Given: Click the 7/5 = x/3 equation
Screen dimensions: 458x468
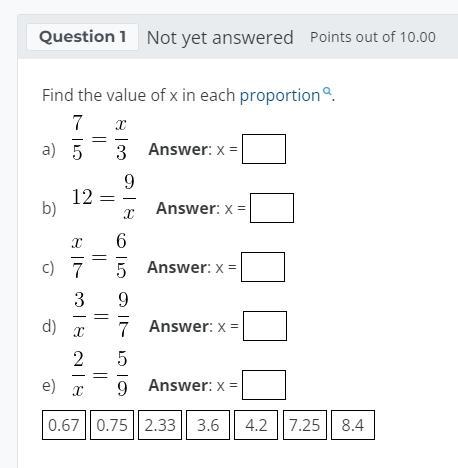Looking at the screenshot, I should pyautogui.click(x=100, y=138).
